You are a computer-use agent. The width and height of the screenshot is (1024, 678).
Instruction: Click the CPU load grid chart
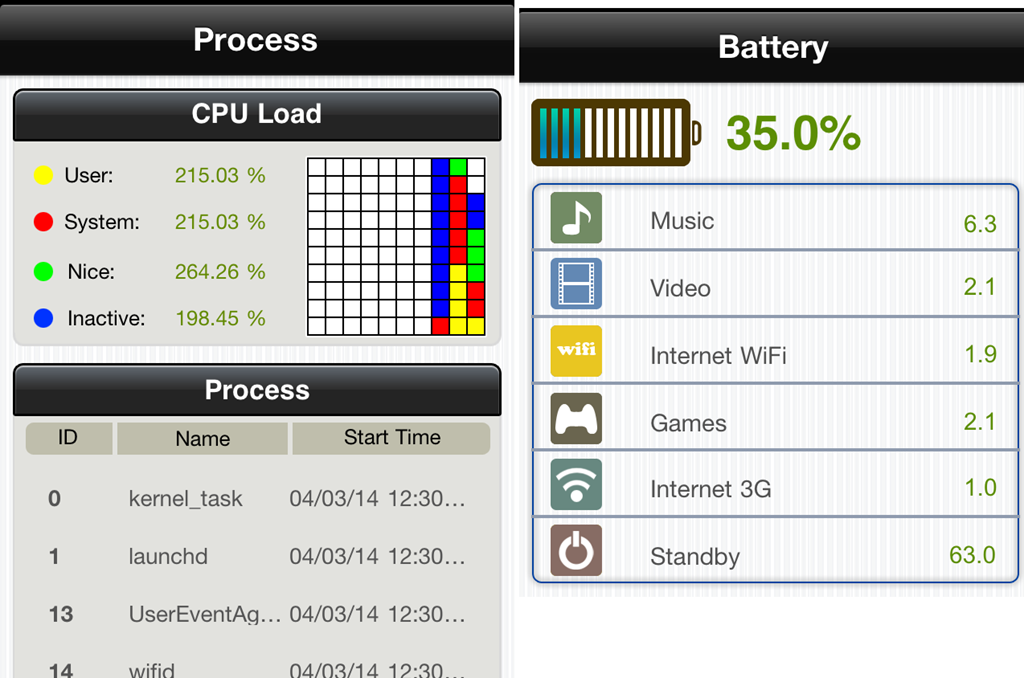pos(396,246)
